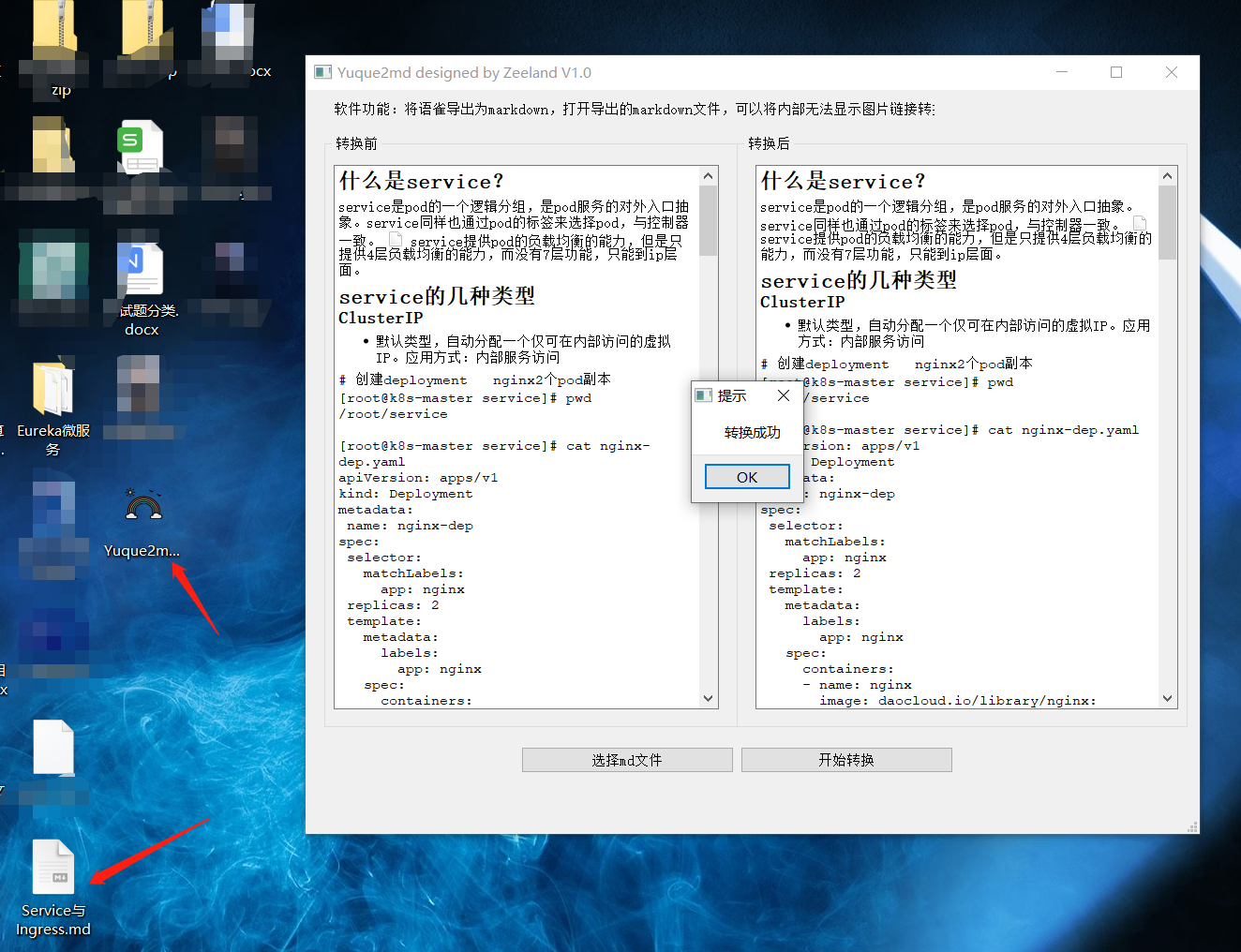Click 'replicas: 2' line in 转换后 pane

point(815,573)
